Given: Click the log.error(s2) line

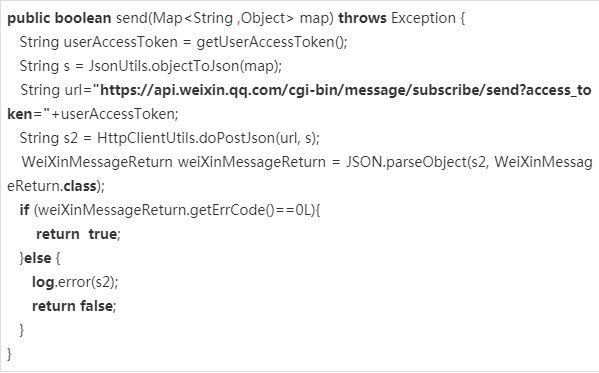Looking at the screenshot, I should pos(75,282).
